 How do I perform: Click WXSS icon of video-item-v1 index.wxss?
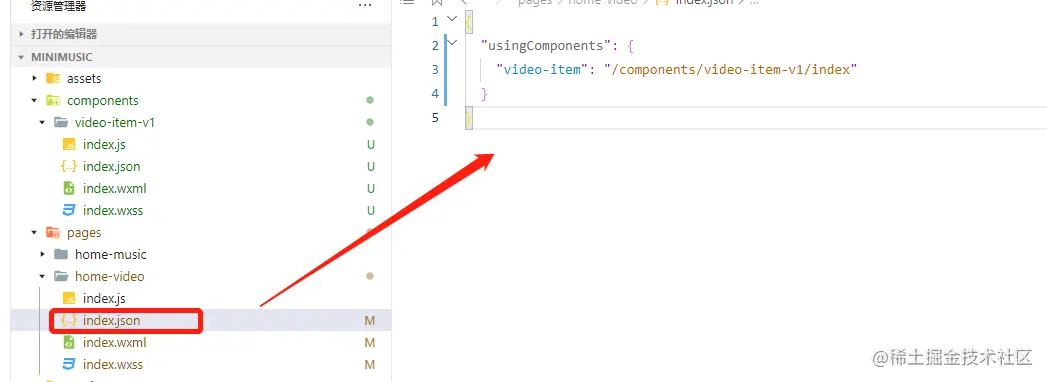(69, 210)
